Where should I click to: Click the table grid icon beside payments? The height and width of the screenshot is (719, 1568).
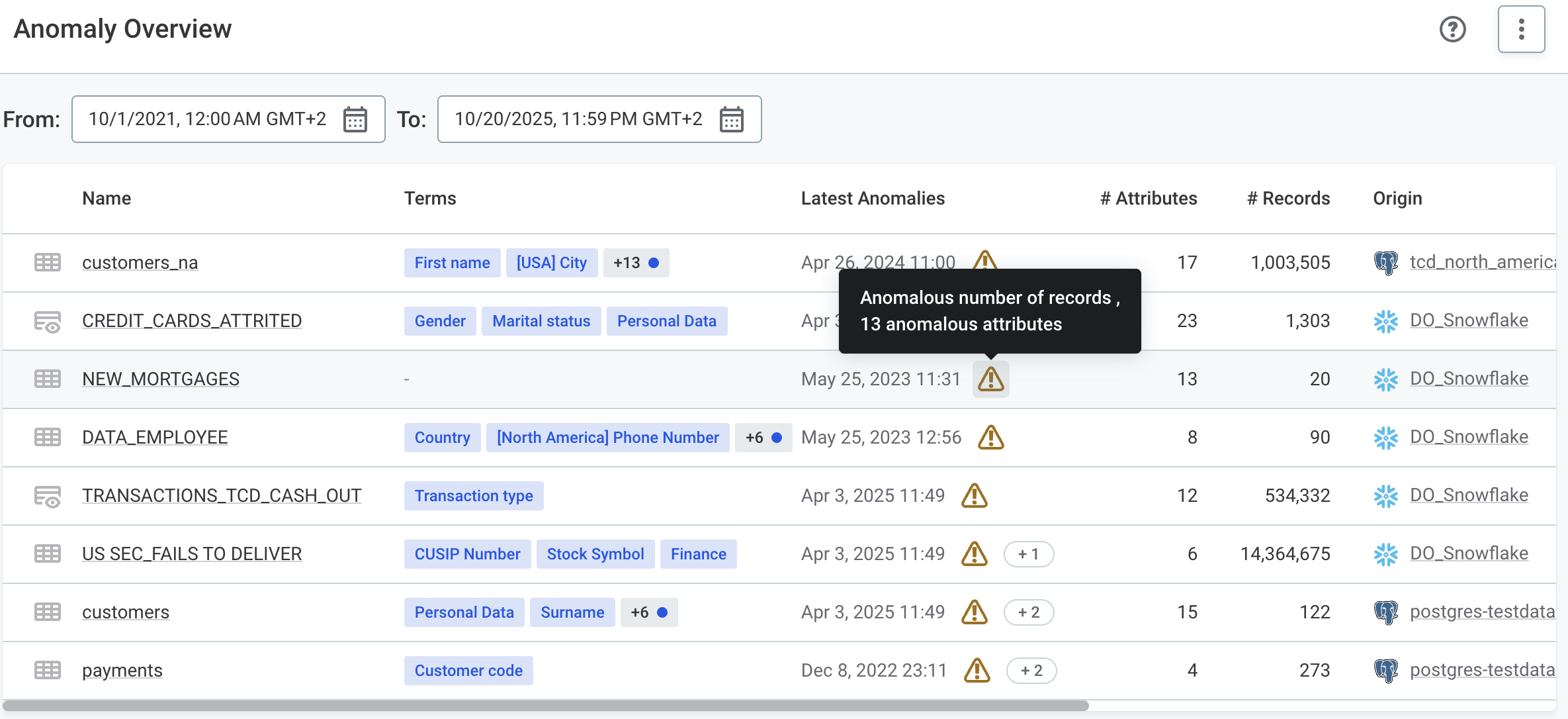coord(47,670)
